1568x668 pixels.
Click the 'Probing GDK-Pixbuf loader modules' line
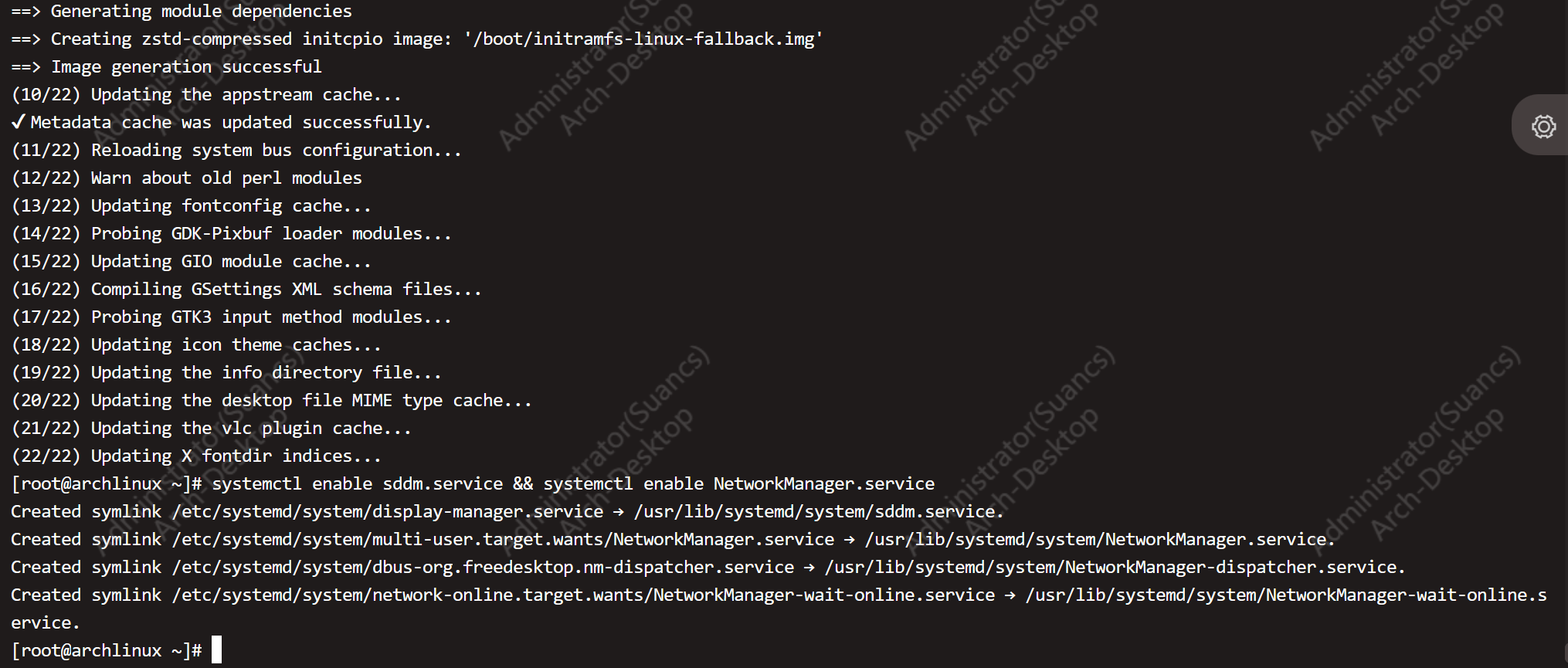click(x=231, y=234)
